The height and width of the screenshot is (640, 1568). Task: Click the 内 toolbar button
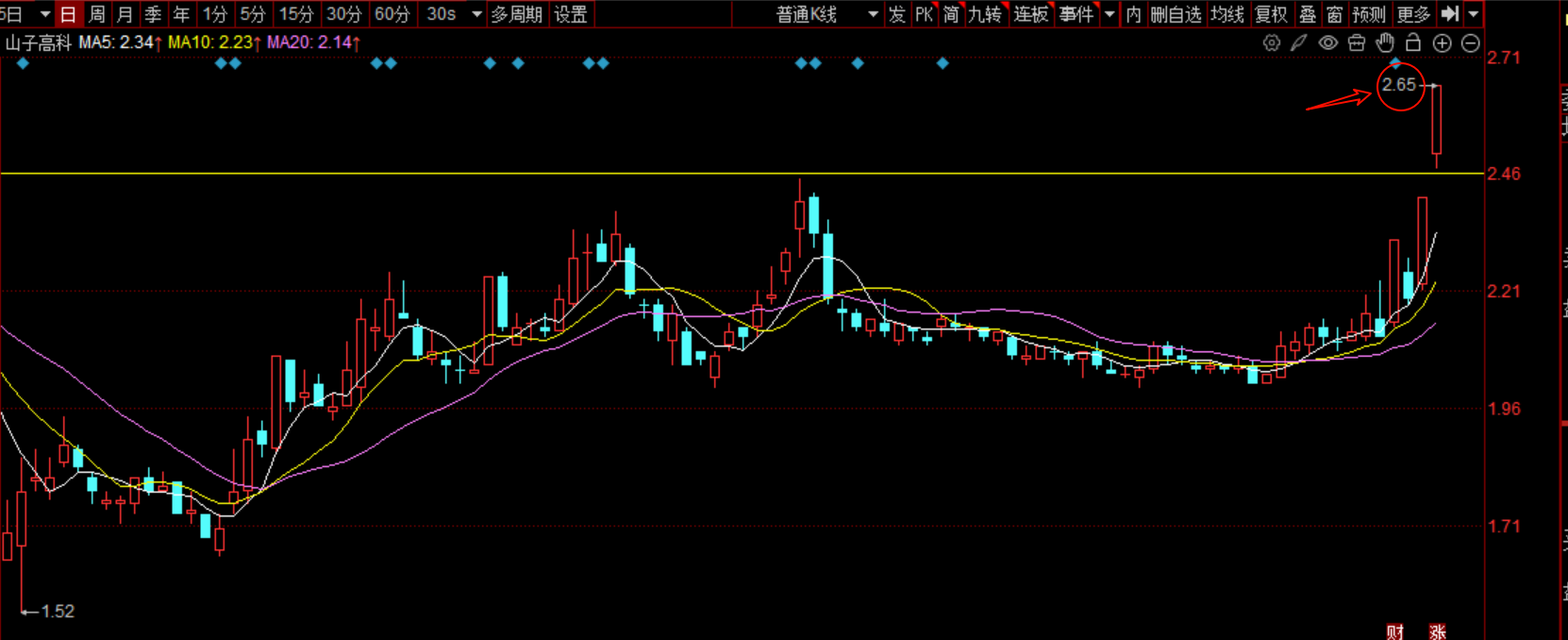tap(1133, 14)
